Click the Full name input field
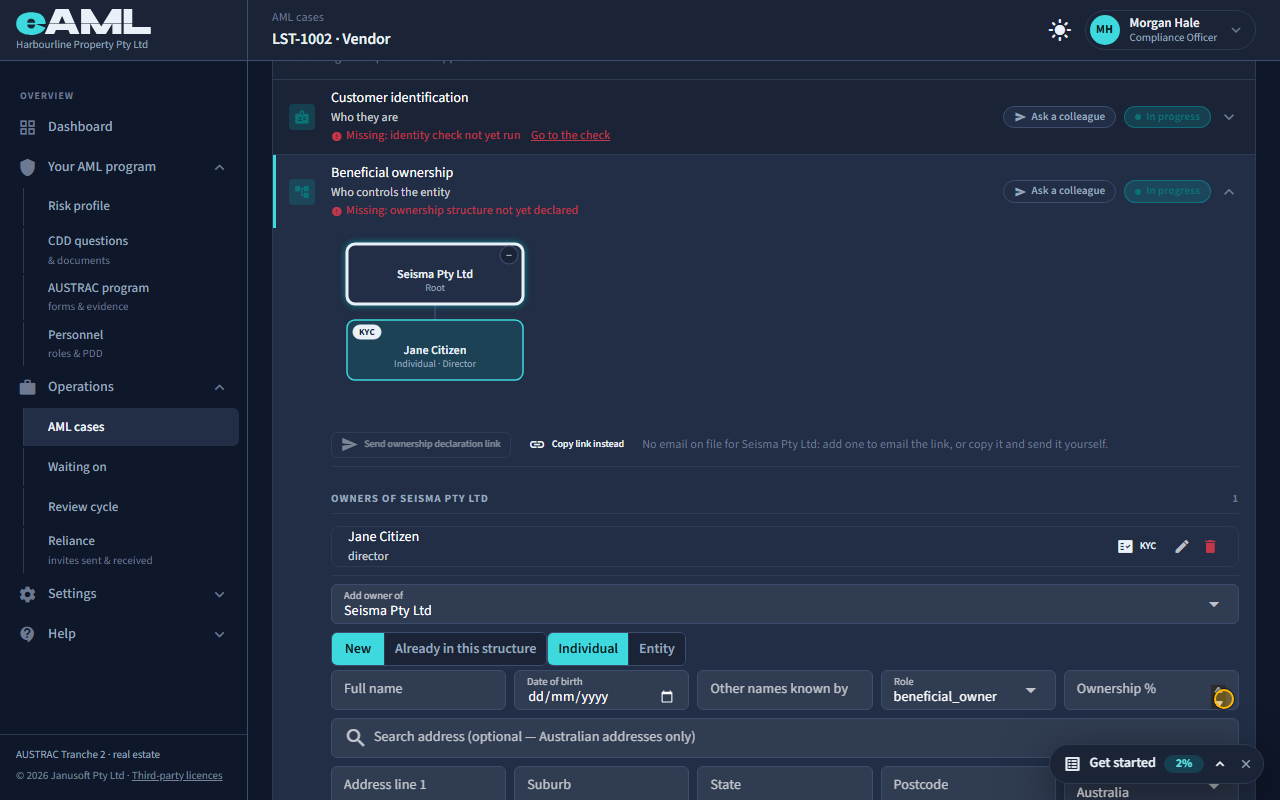The image size is (1280, 800). tap(418, 690)
